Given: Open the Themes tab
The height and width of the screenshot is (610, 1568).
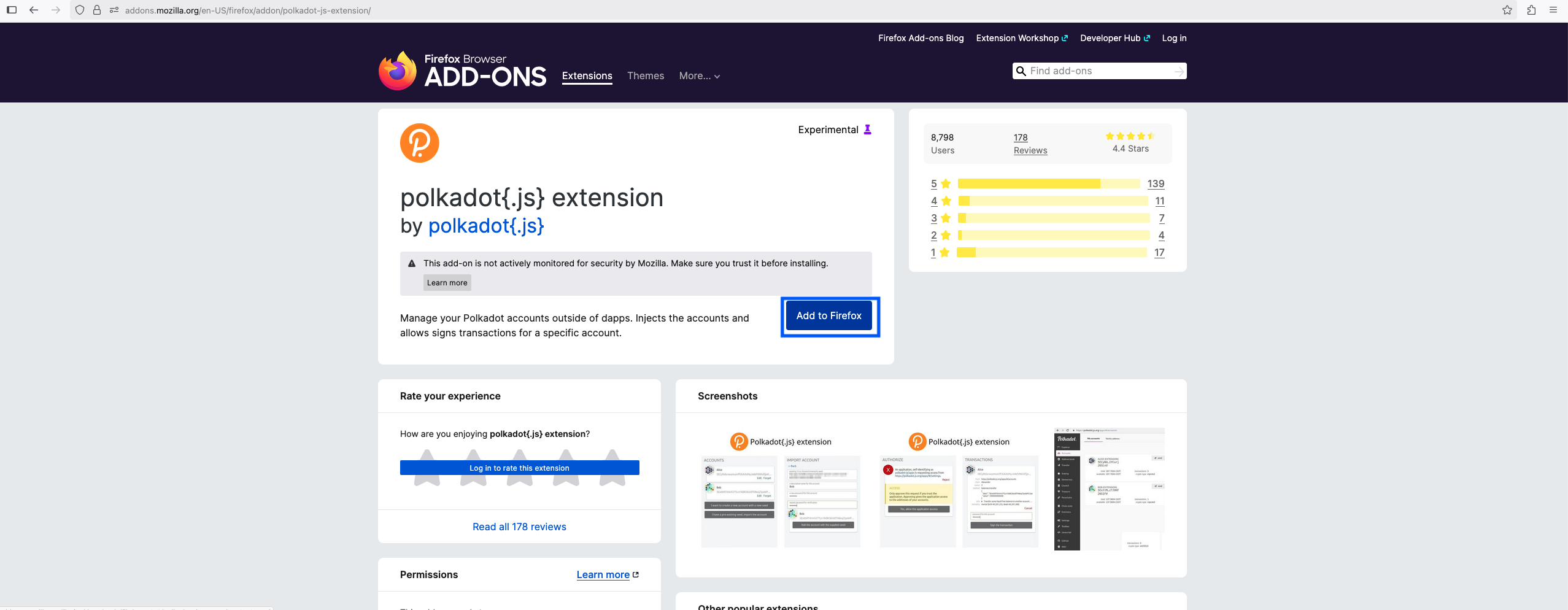Looking at the screenshot, I should 646,76.
